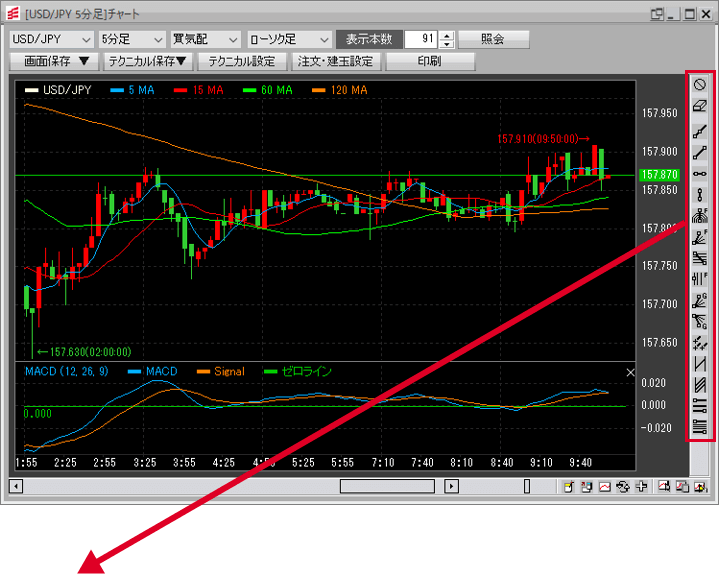Select the cancel drawing tool (circle-slash icon)
Image resolution: width=720 pixels, height=580 pixels.
coord(700,85)
